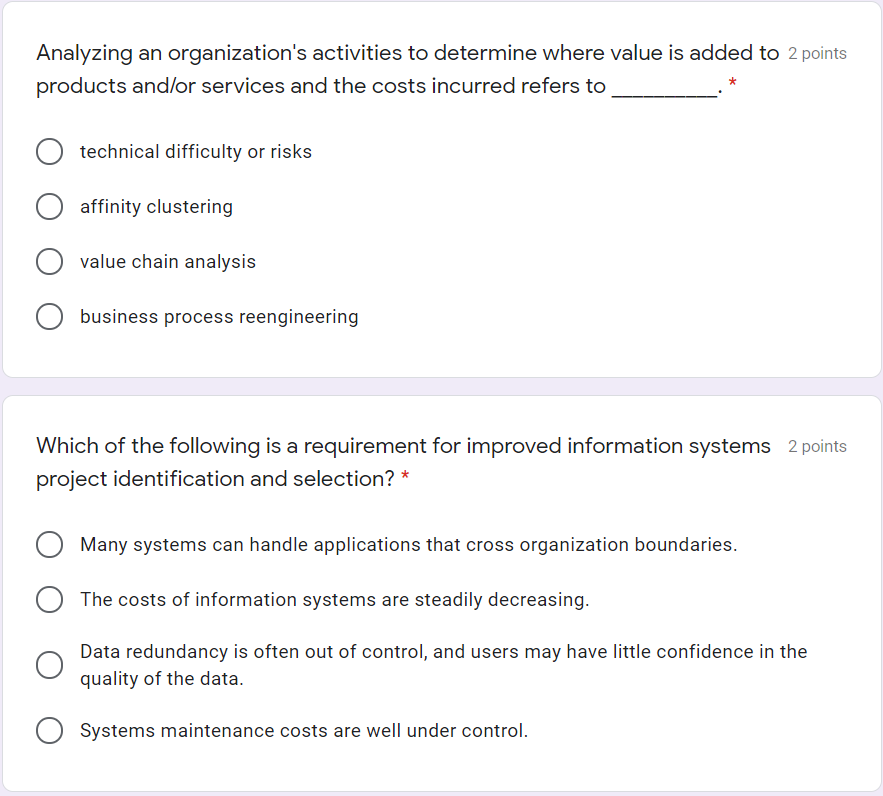The width and height of the screenshot is (883, 796).
Task: Choose the option about data redundancy
Action: (49, 664)
